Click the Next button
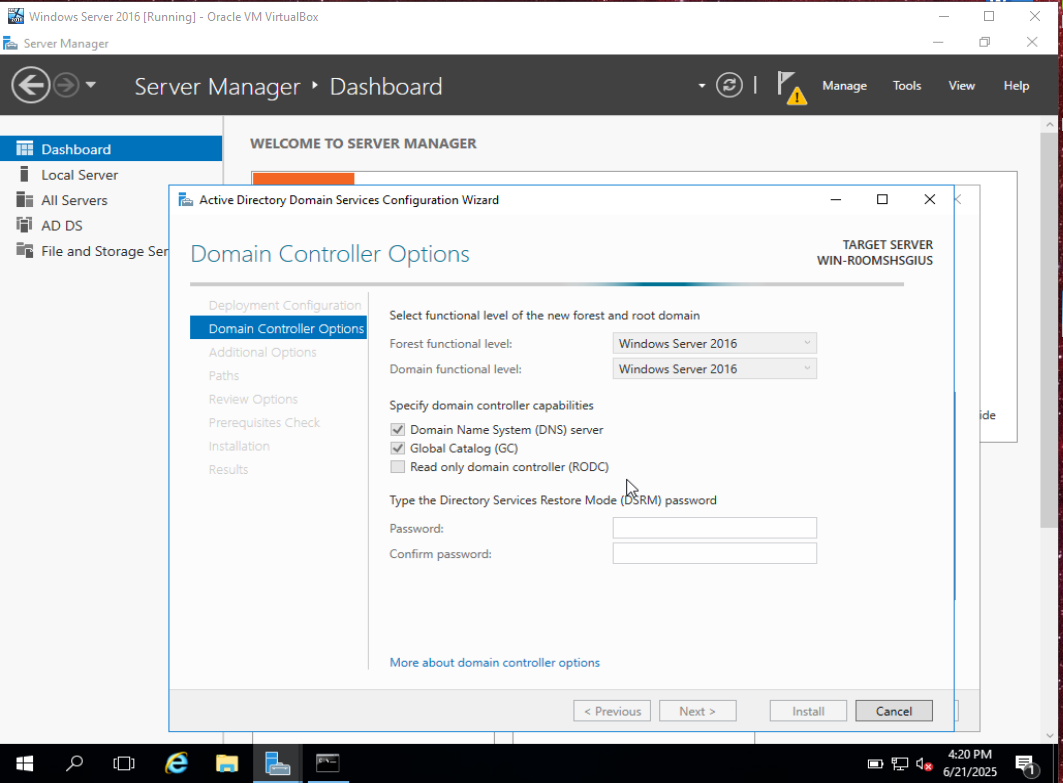 [x=698, y=711]
